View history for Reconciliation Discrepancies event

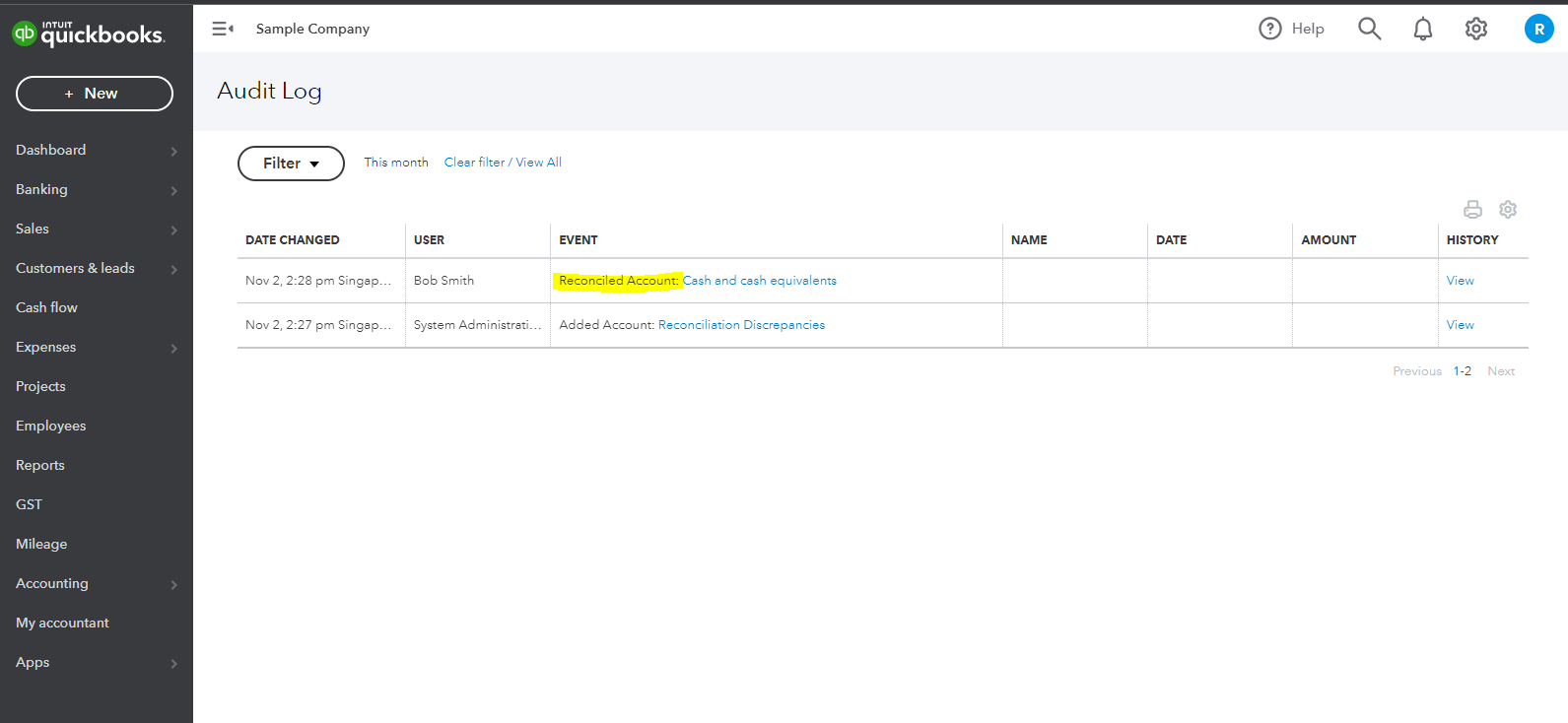pyautogui.click(x=1460, y=325)
